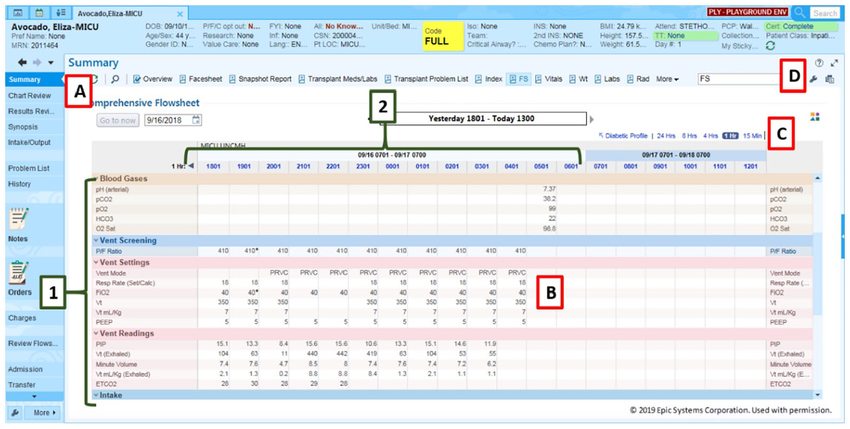Image resolution: width=850 pixels, height=429 pixels.
Task: Click the forward navigation arrow
Action: (x=36, y=62)
